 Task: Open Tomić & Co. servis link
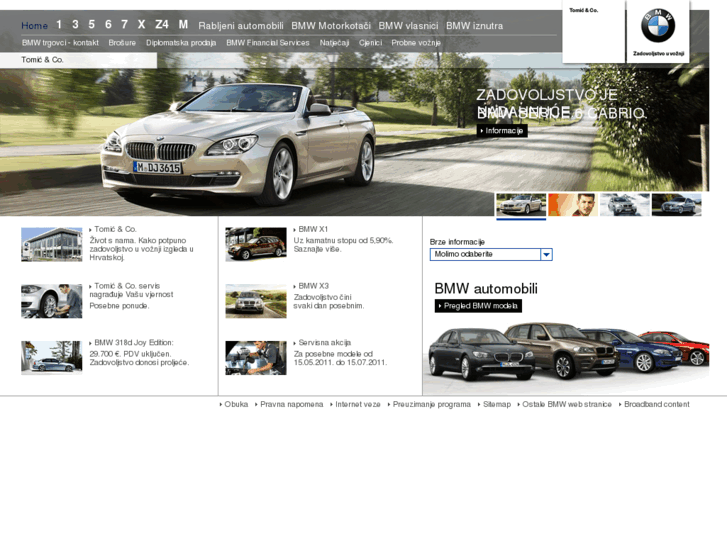point(131,290)
